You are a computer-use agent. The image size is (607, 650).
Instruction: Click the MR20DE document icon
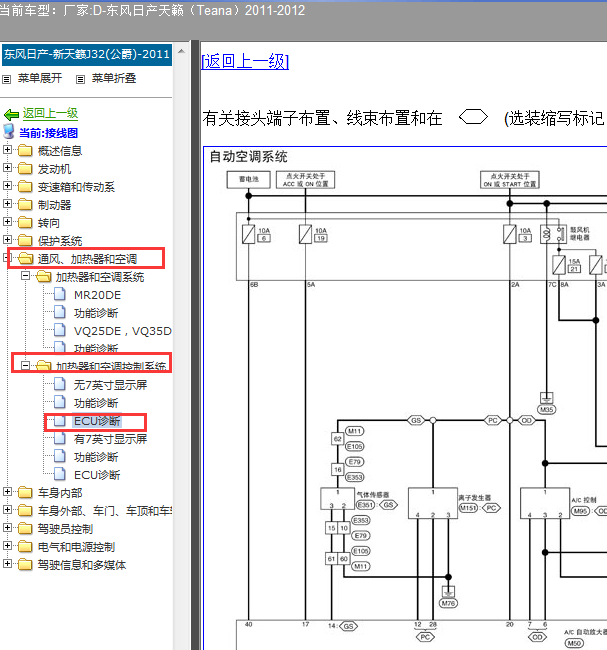(60, 294)
